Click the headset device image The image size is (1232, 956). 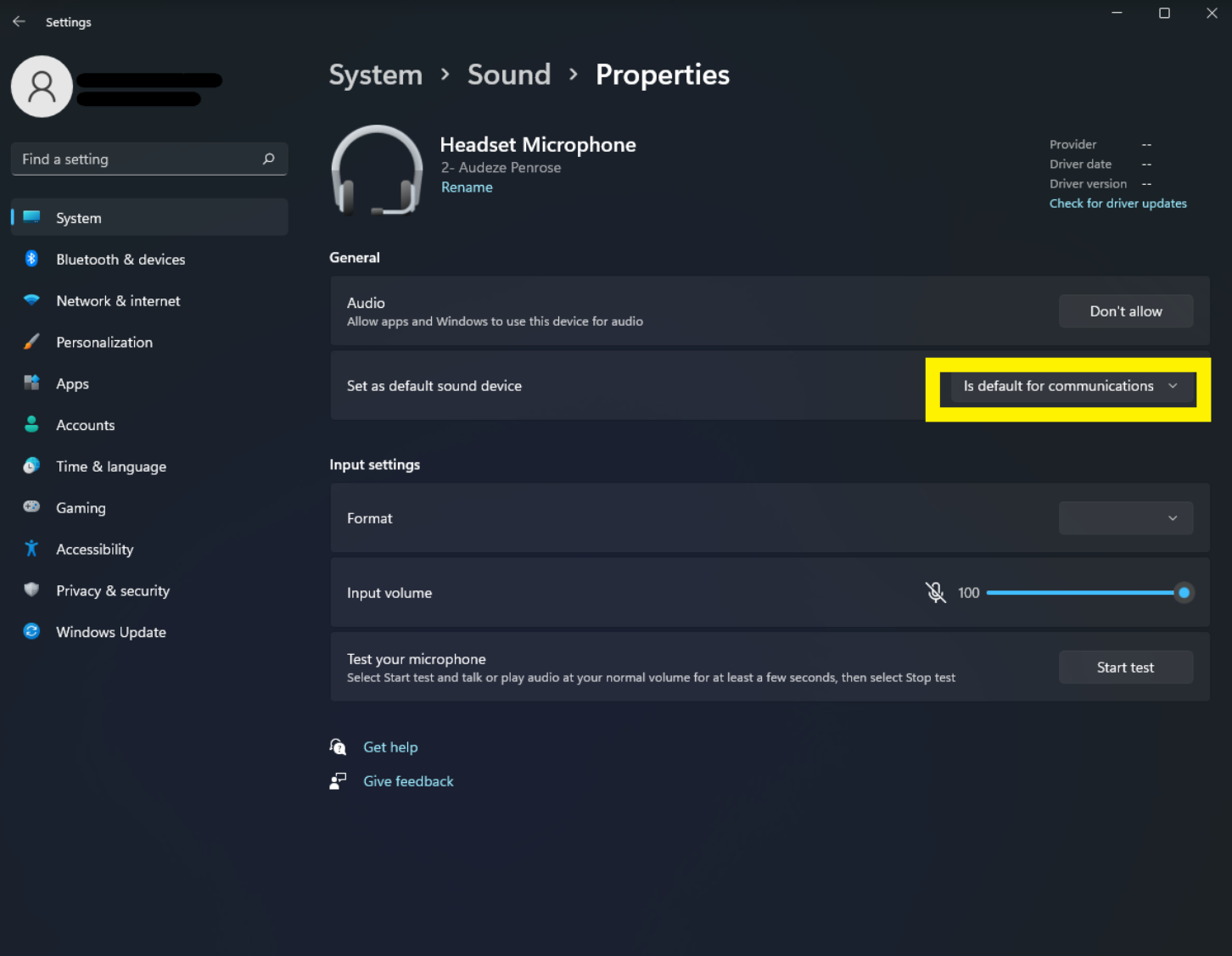[x=377, y=171]
